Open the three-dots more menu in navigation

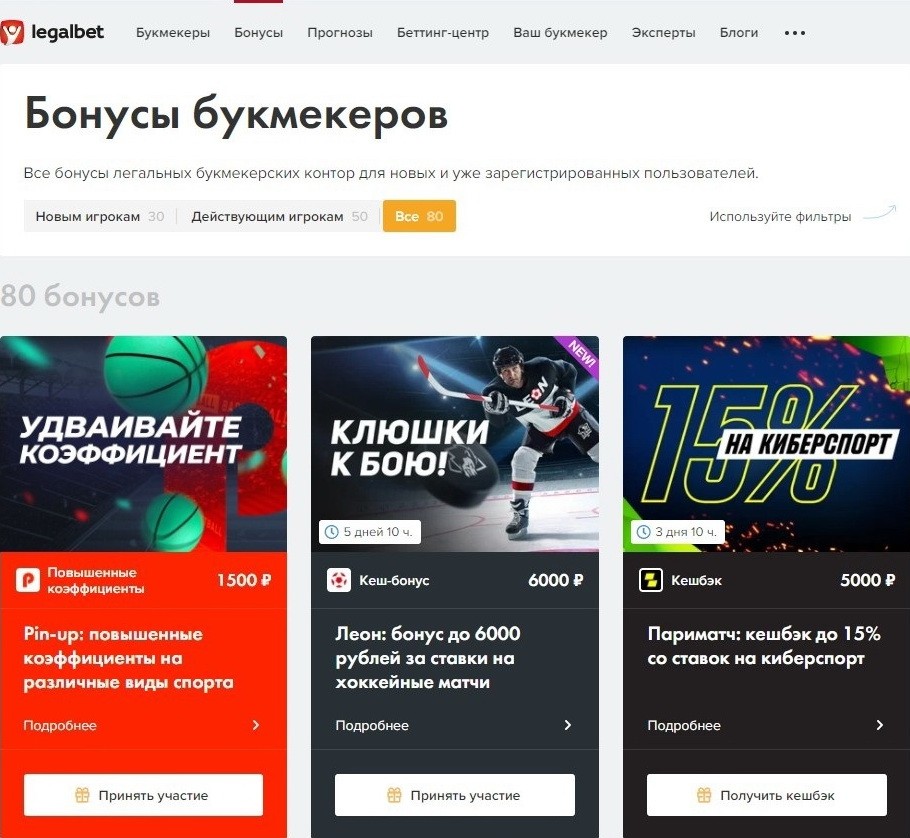pyautogui.click(x=795, y=33)
